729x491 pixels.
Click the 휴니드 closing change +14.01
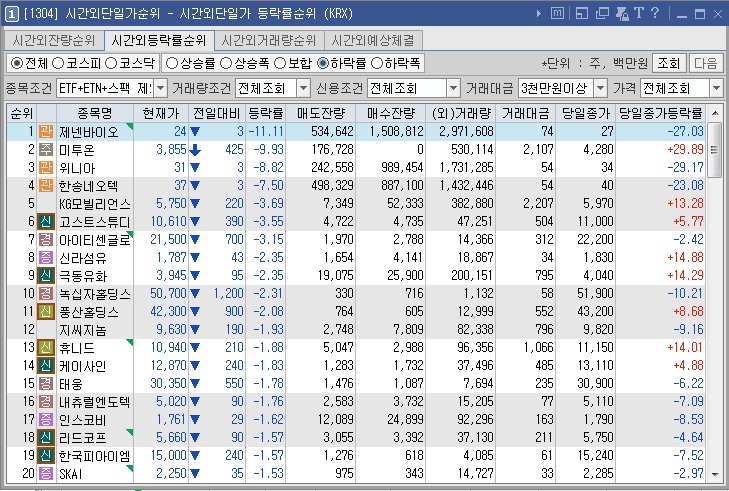coord(685,347)
